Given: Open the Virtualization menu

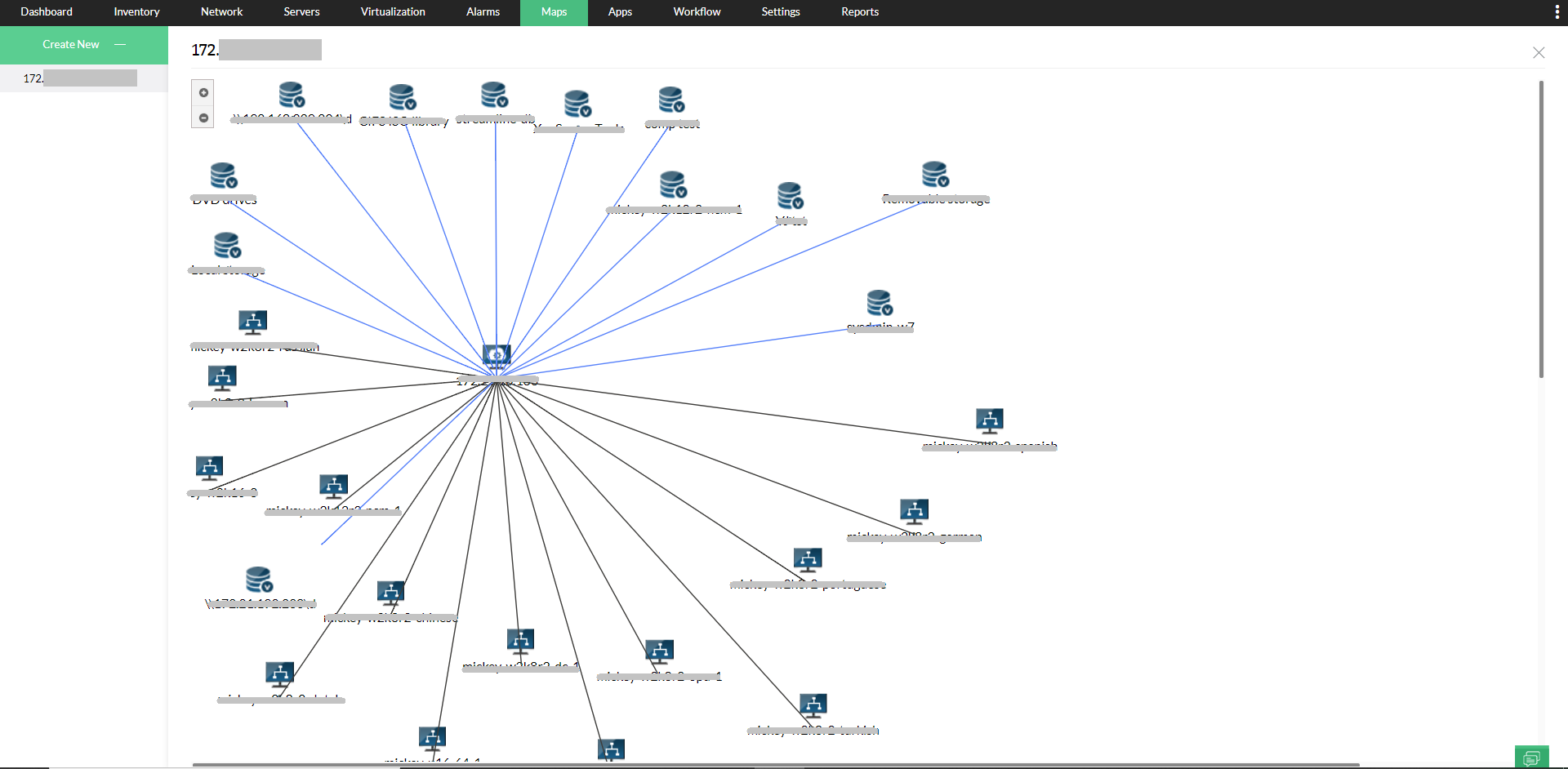Looking at the screenshot, I should 392,12.
